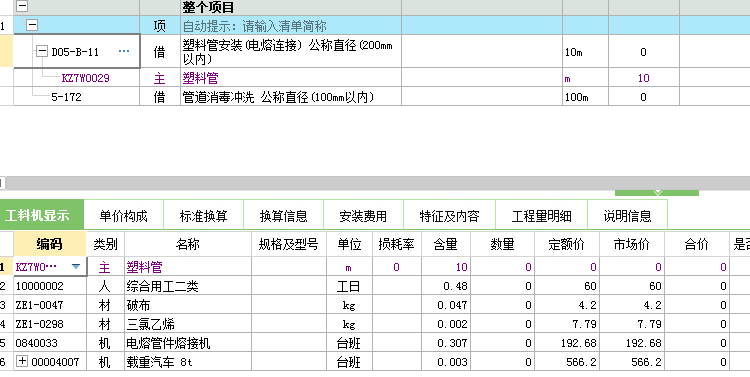The image size is (750, 377).
Task: Collapse the D05-B-11 quota item
Action: click(x=42, y=51)
